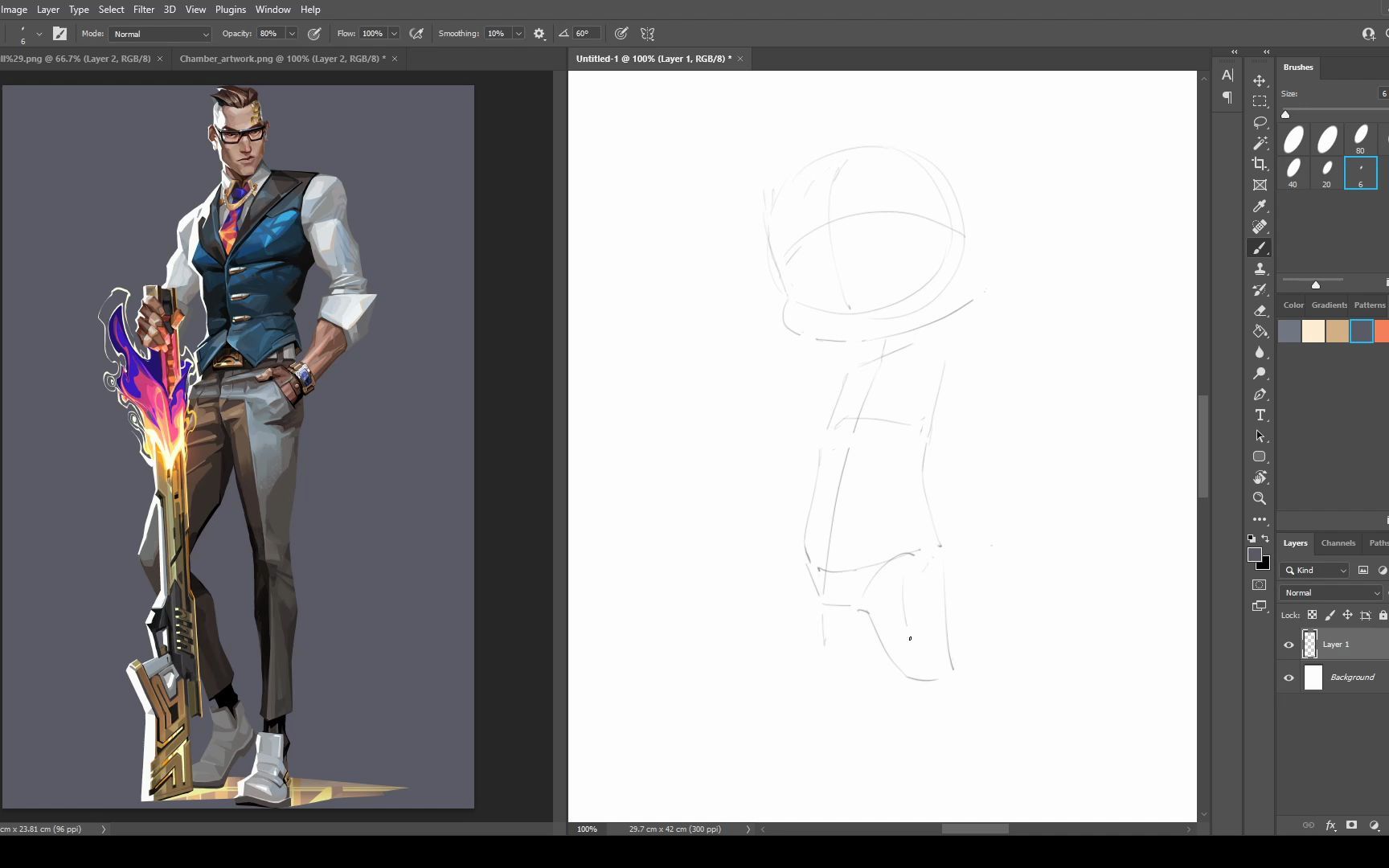Select the Rectangular Marquee tool
The height and width of the screenshot is (868, 1389).
click(x=1260, y=101)
